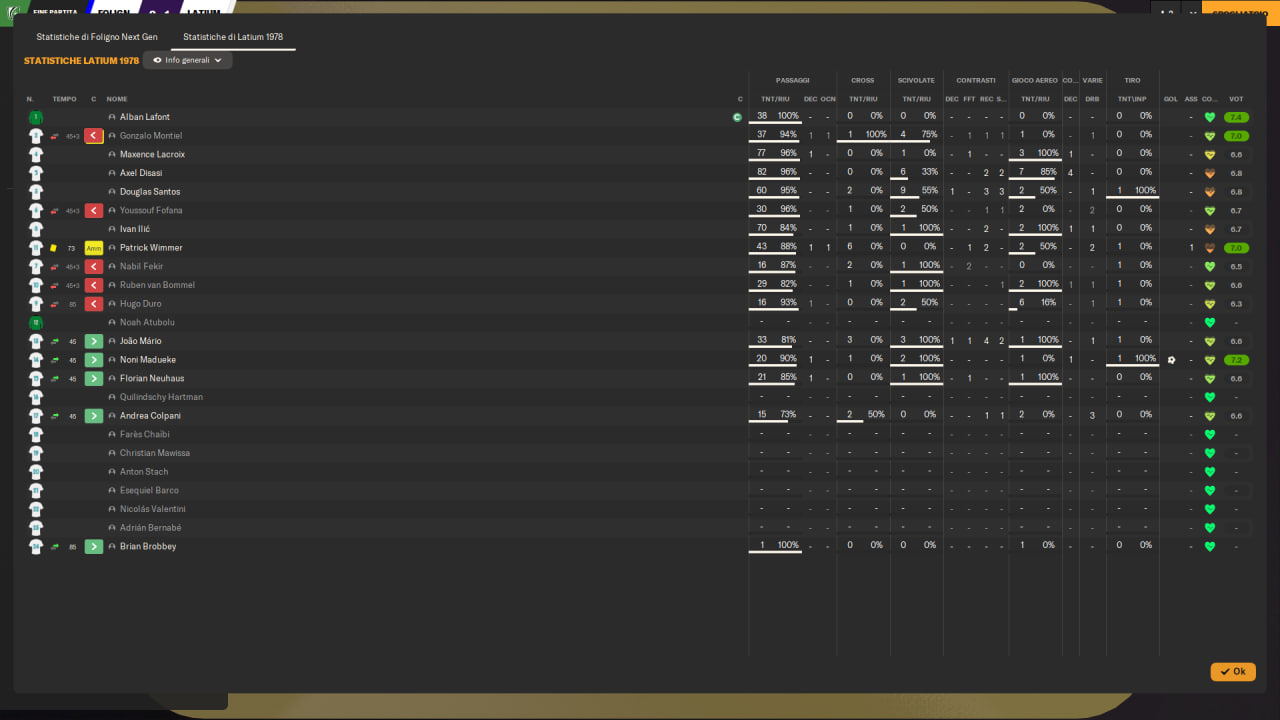This screenshot has width=1280, height=720.
Task: Sort by the VOT rating column header
Action: (1237, 99)
